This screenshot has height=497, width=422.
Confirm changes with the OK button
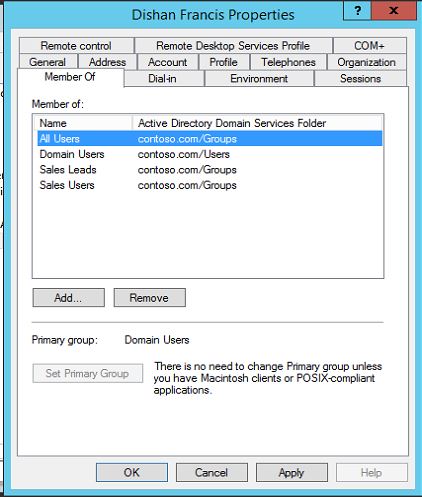click(132, 472)
